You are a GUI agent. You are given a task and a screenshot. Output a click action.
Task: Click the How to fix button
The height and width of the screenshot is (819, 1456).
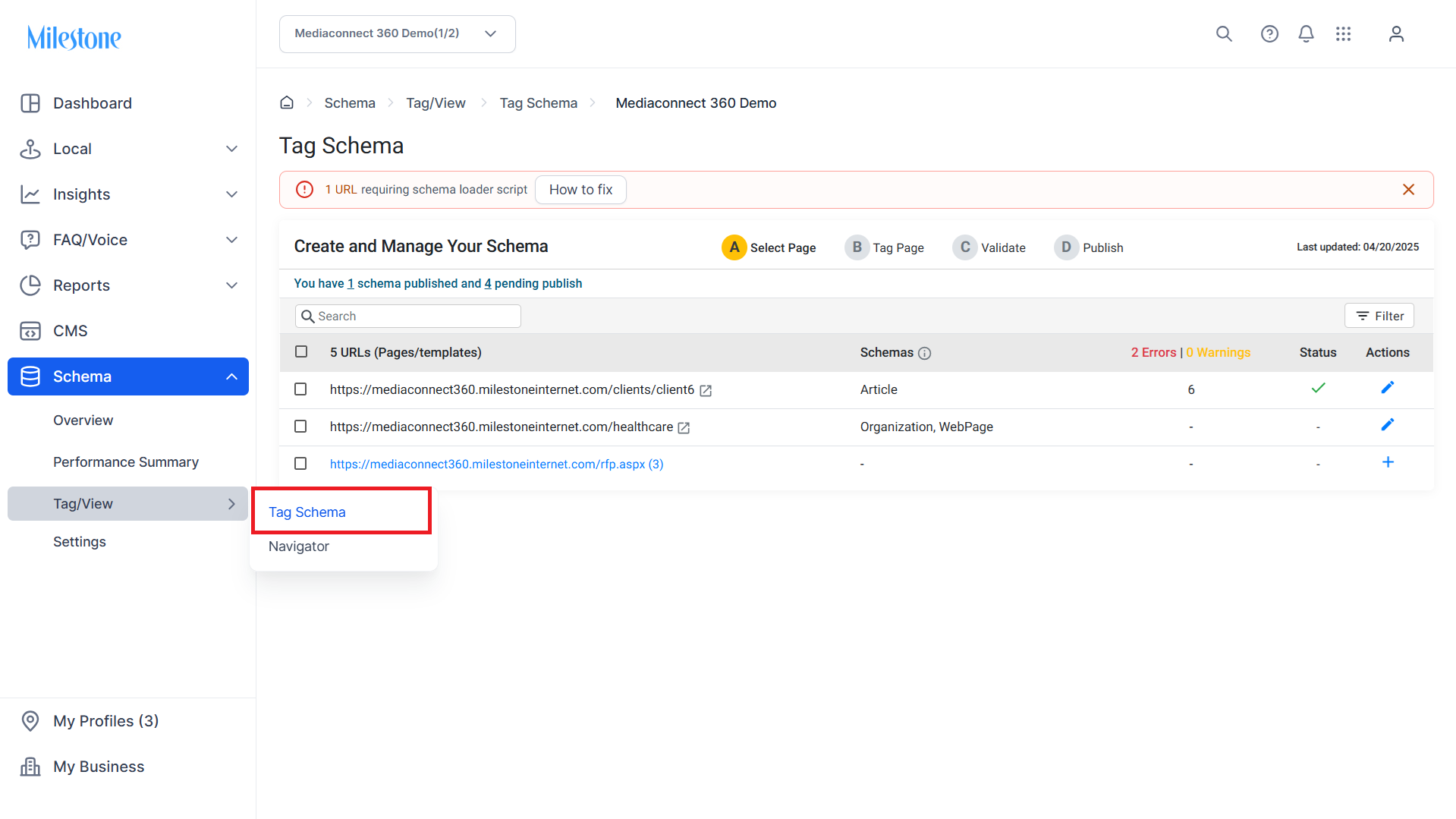580,190
